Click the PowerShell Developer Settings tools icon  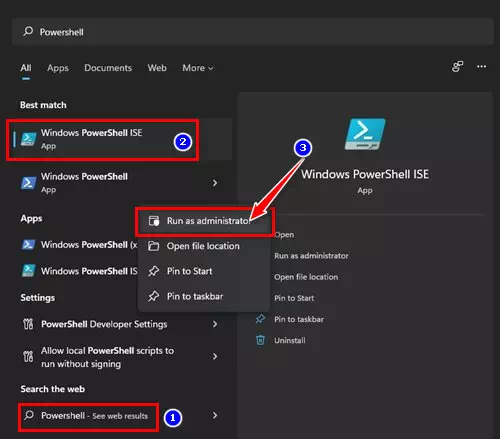click(28, 324)
